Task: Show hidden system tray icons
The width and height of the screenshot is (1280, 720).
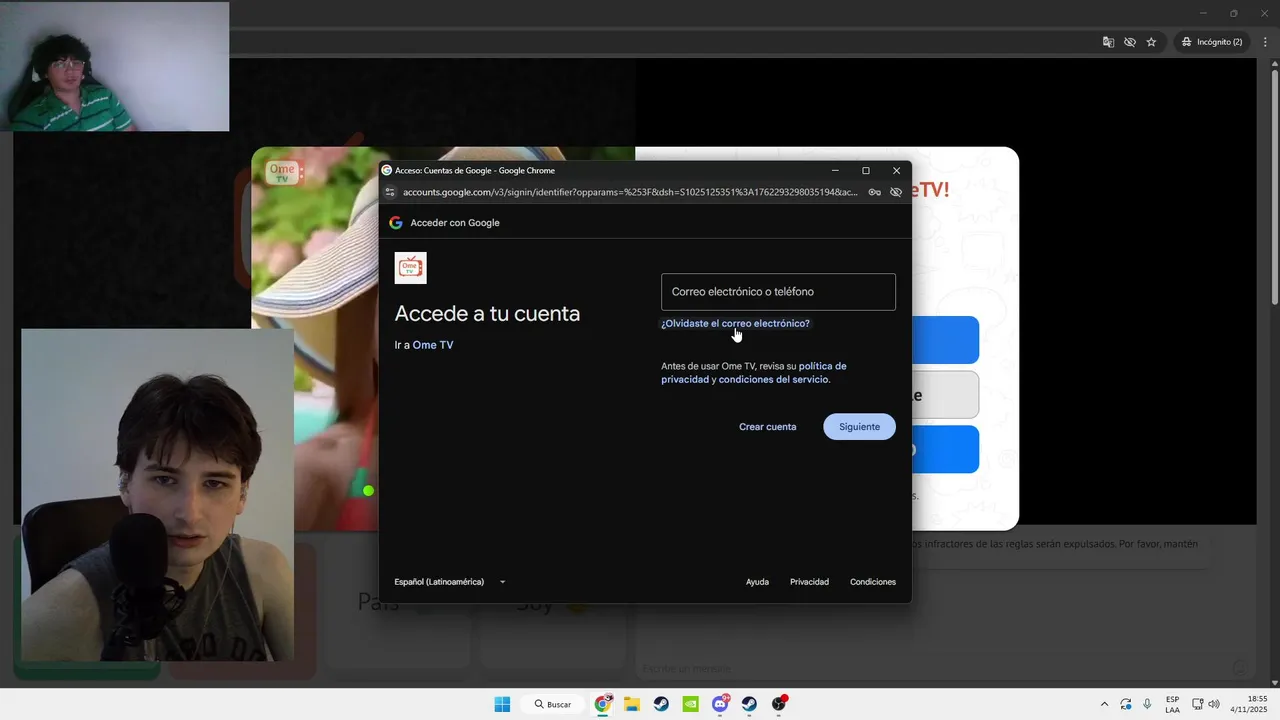Action: click(1104, 704)
